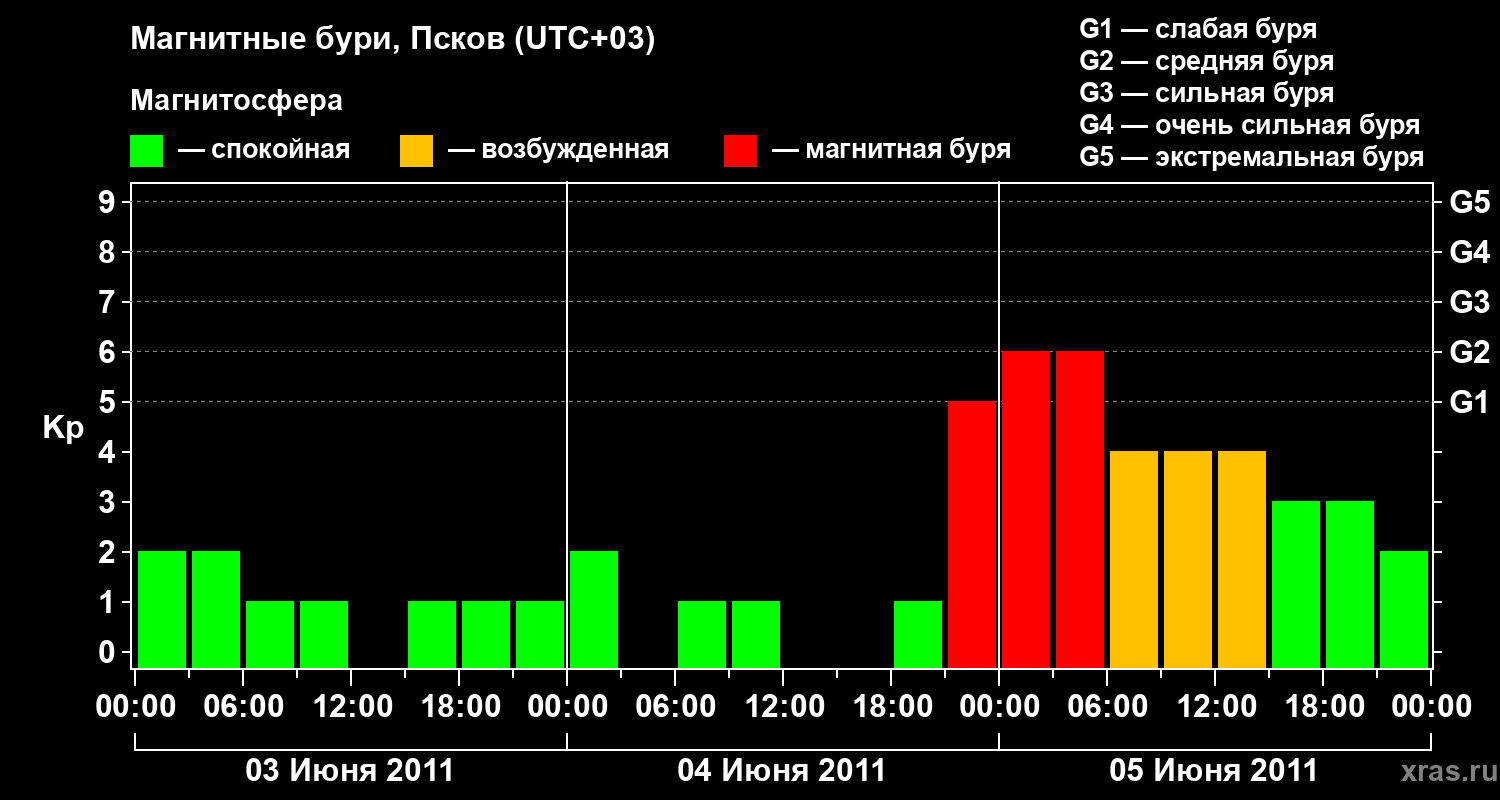Click the '— магнитная буря' legend label
This screenshot has width=1500, height=800.
pos(891,151)
